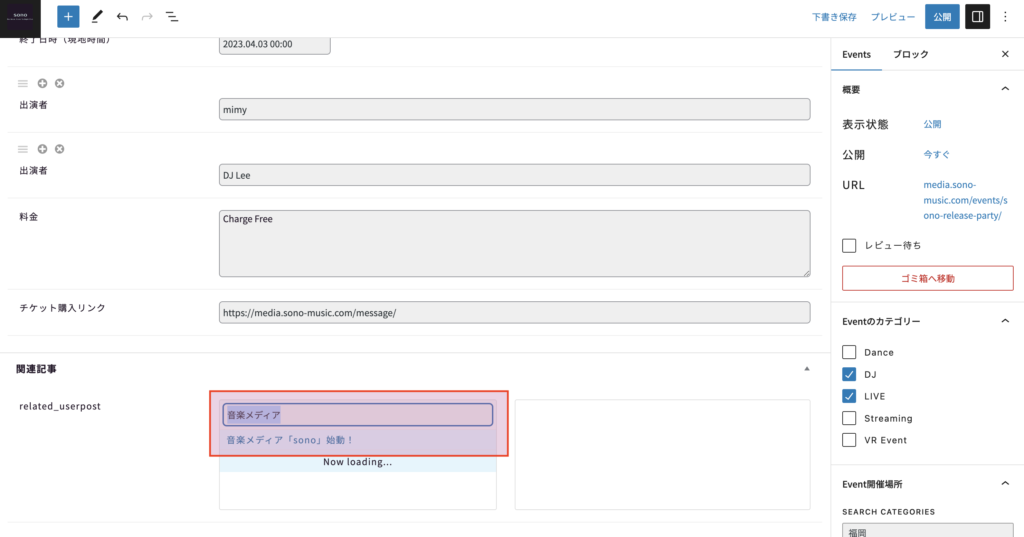Click the チケット購入リンク input field
This screenshot has height=537, width=1024.
click(x=514, y=312)
